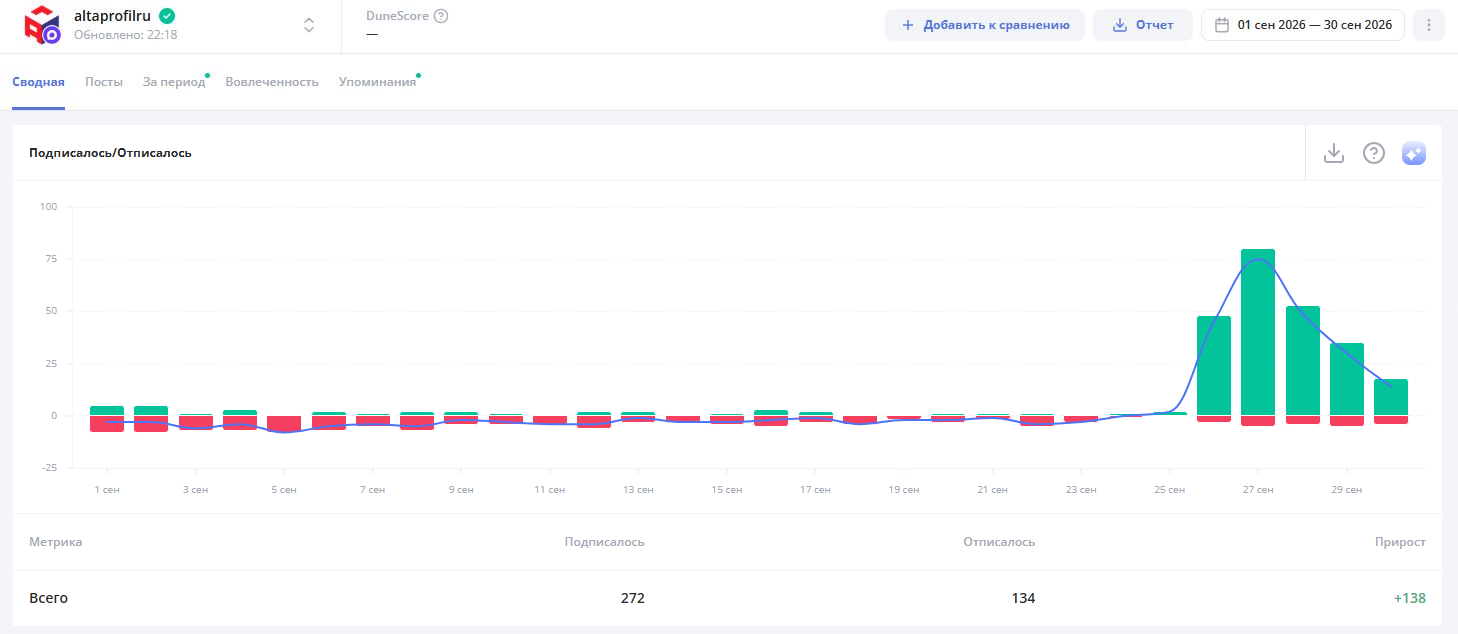
Task: Click the Подписалось column header
Action: point(604,542)
